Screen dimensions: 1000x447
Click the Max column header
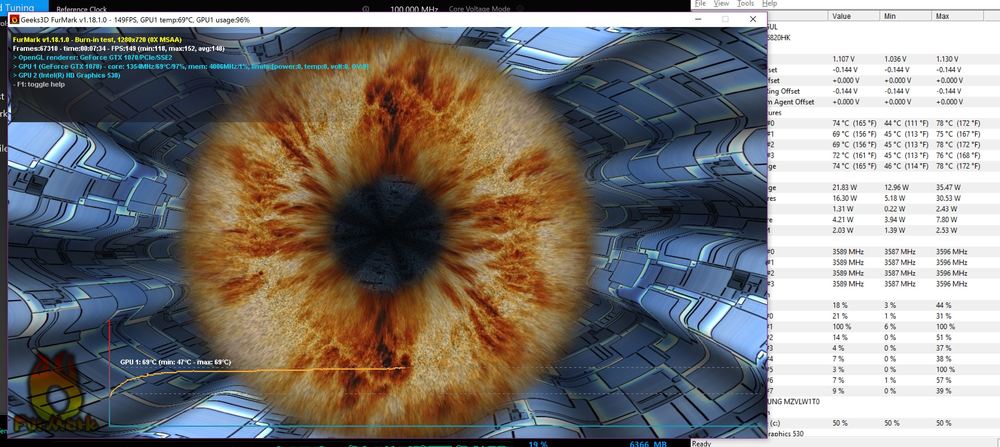tap(941, 17)
